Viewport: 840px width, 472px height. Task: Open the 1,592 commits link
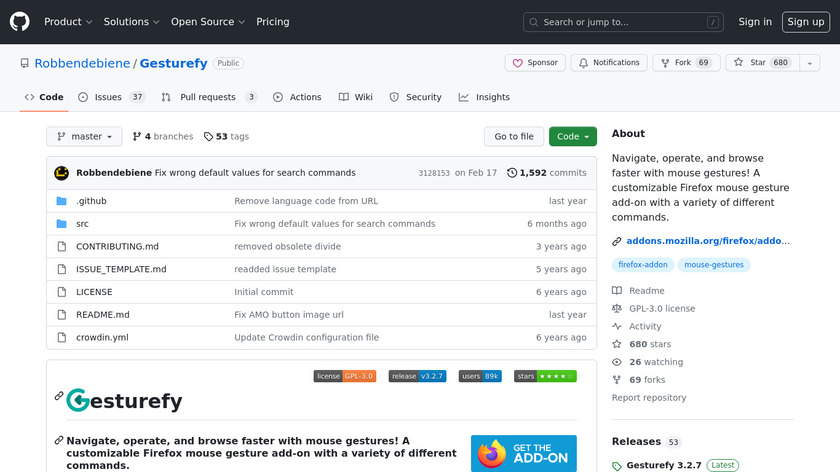(546, 173)
